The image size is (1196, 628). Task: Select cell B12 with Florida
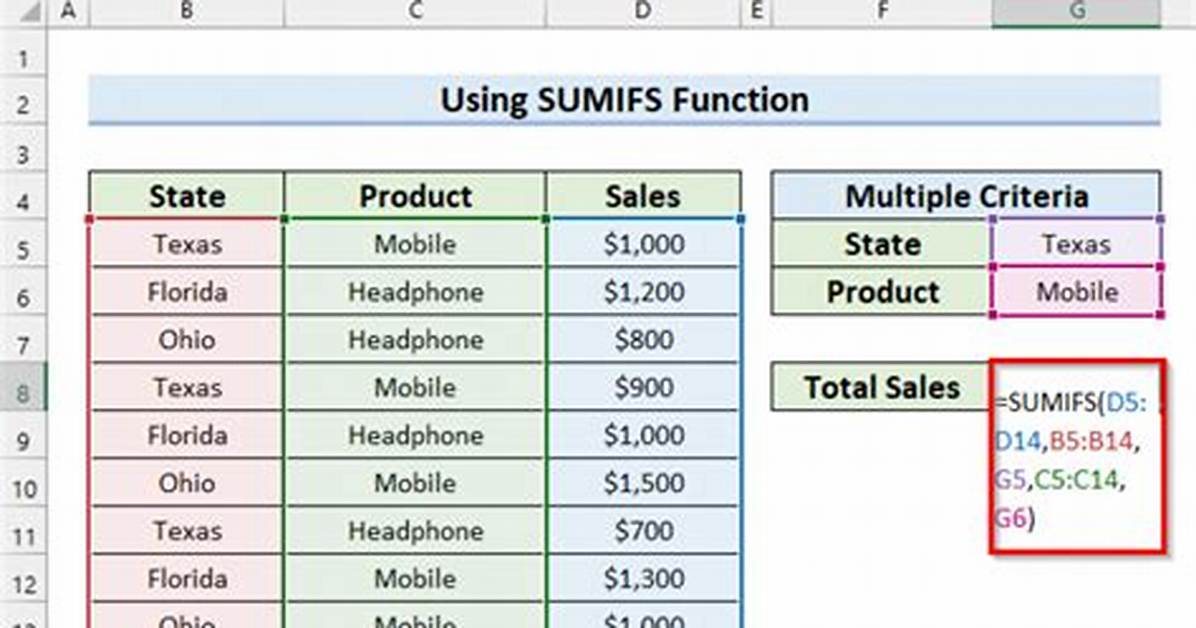(x=186, y=578)
